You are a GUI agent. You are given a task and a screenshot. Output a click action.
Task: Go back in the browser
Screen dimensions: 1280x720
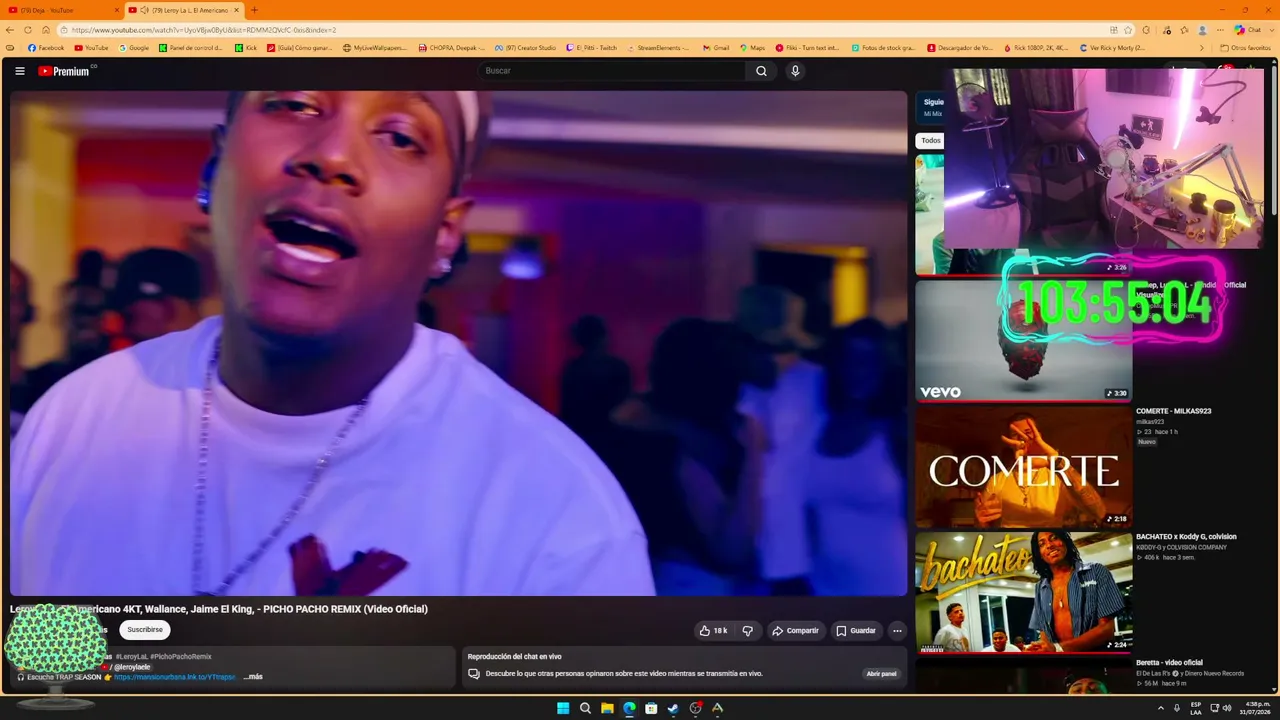[10, 30]
